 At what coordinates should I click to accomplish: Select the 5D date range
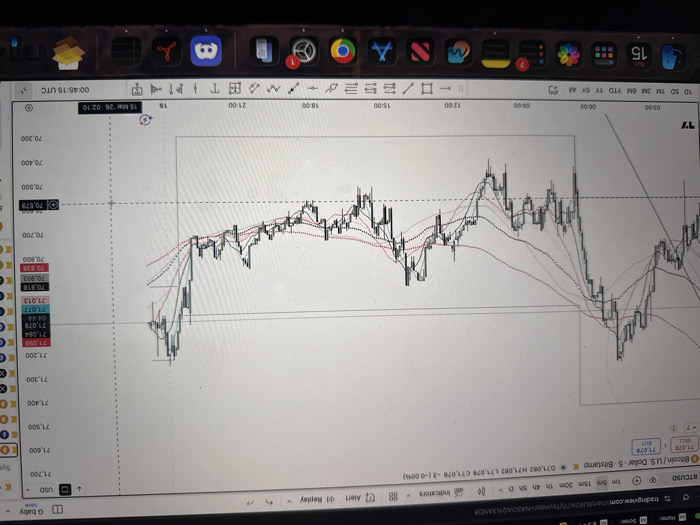675,92
